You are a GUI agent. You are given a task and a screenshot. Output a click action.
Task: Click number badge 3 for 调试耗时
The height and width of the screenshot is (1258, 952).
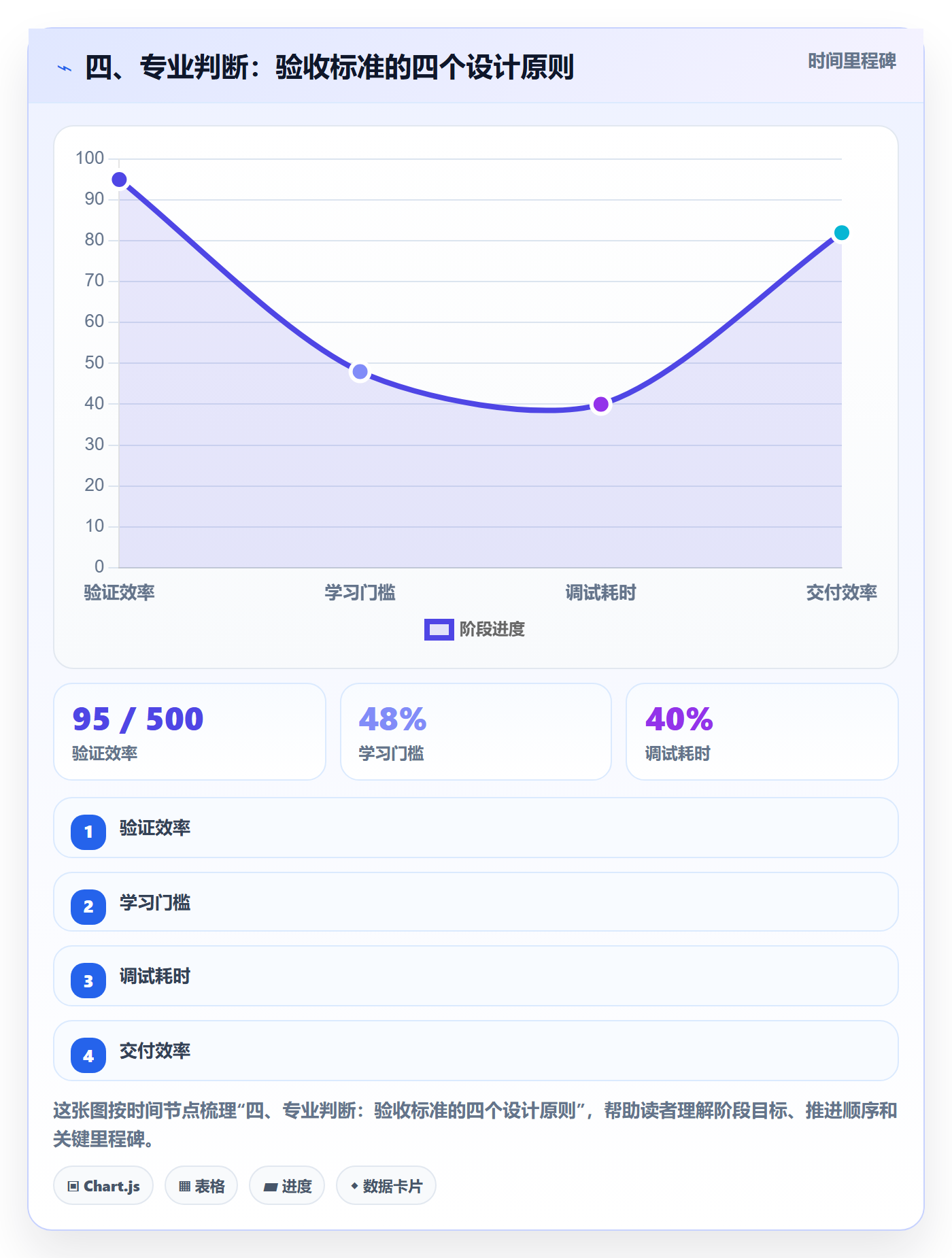click(88, 981)
